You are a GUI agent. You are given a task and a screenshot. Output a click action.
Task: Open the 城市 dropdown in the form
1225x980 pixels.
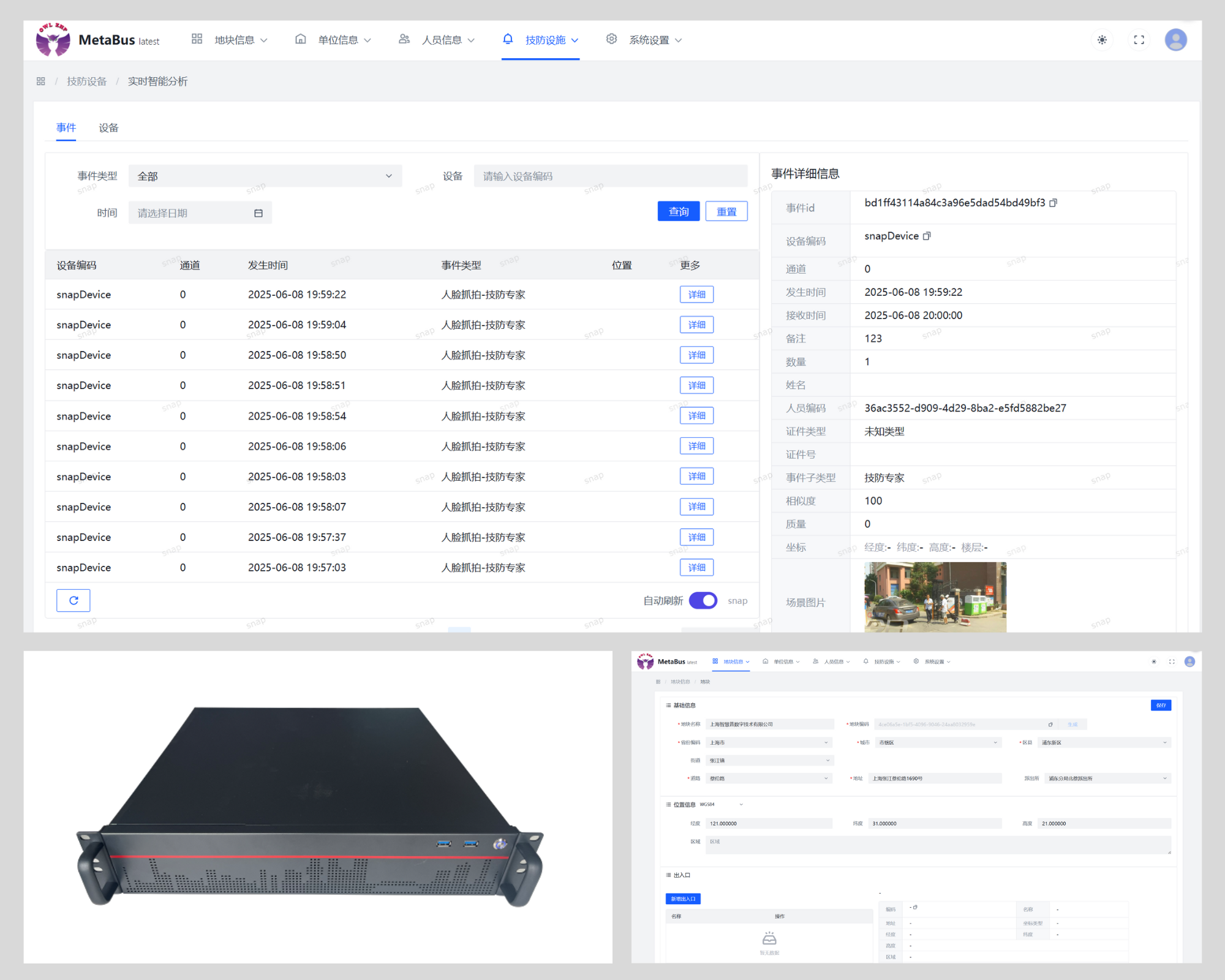(x=937, y=742)
